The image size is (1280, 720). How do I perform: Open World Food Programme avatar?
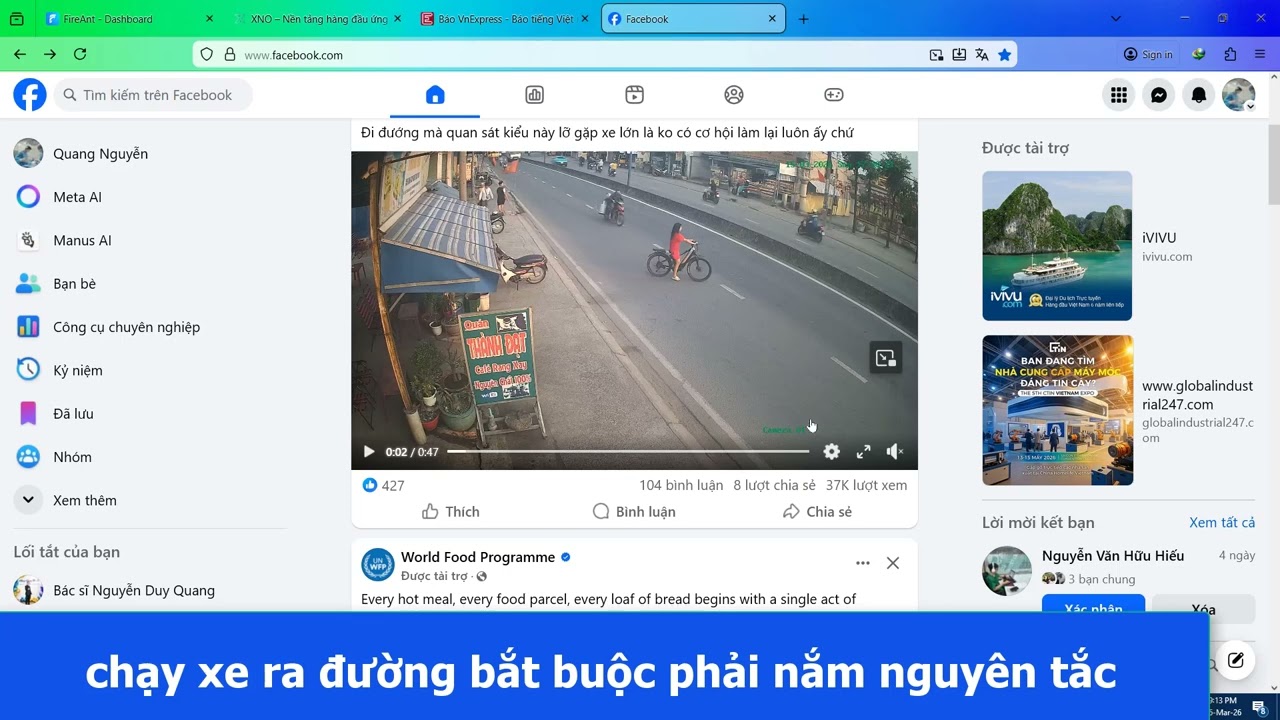pos(378,565)
